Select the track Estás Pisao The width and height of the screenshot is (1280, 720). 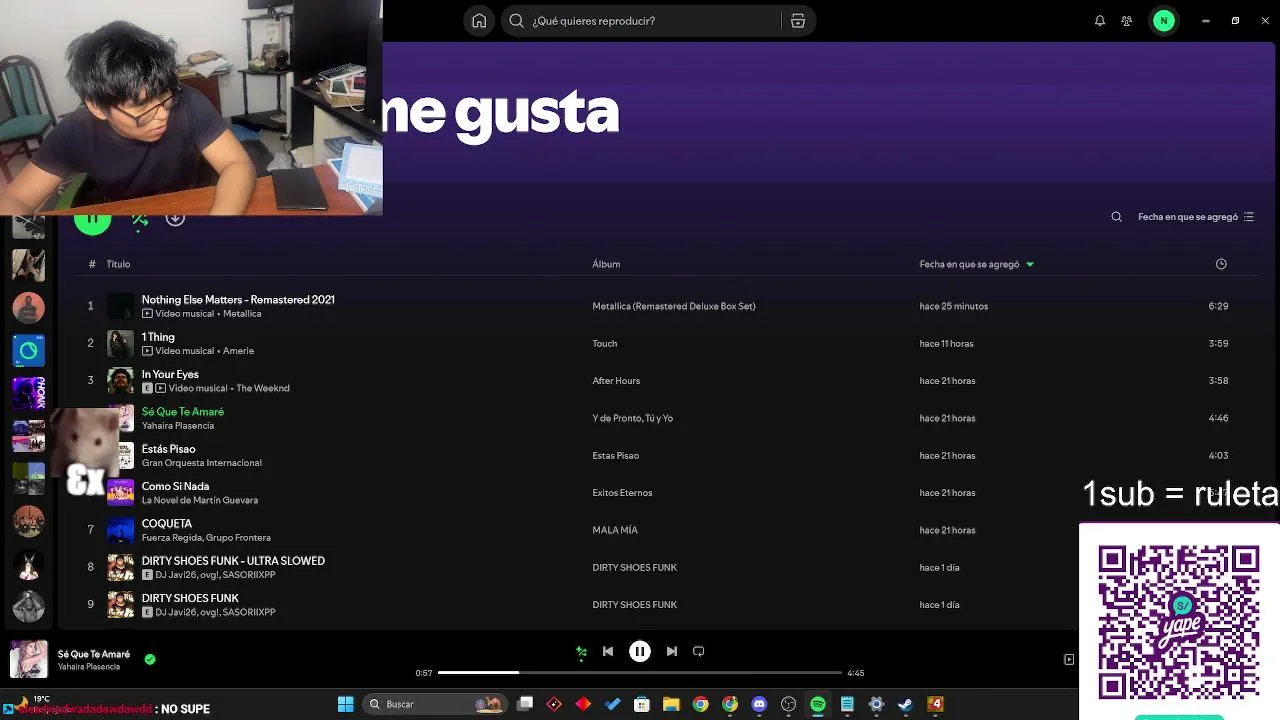(x=168, y=449)
